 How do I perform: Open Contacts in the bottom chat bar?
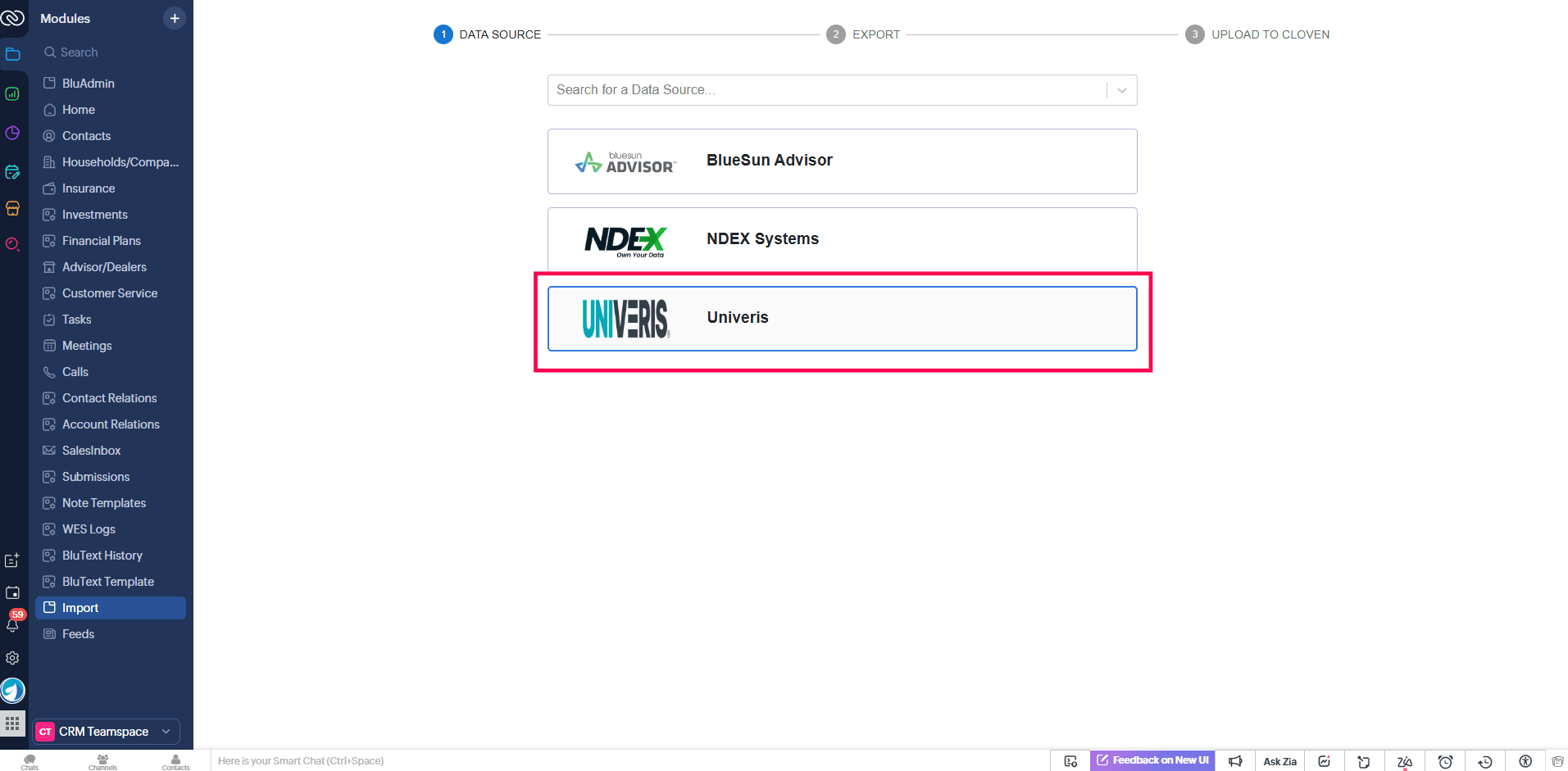tap(175, 762)
